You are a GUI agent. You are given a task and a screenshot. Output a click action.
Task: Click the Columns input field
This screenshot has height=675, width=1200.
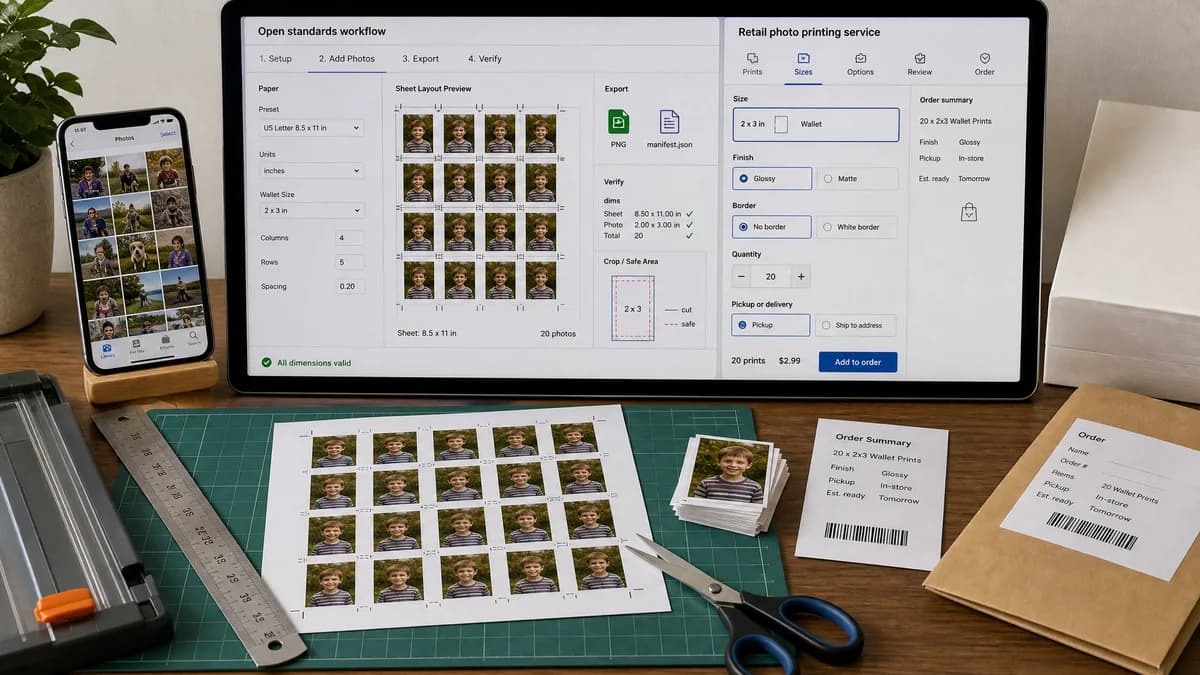(350, 238)
